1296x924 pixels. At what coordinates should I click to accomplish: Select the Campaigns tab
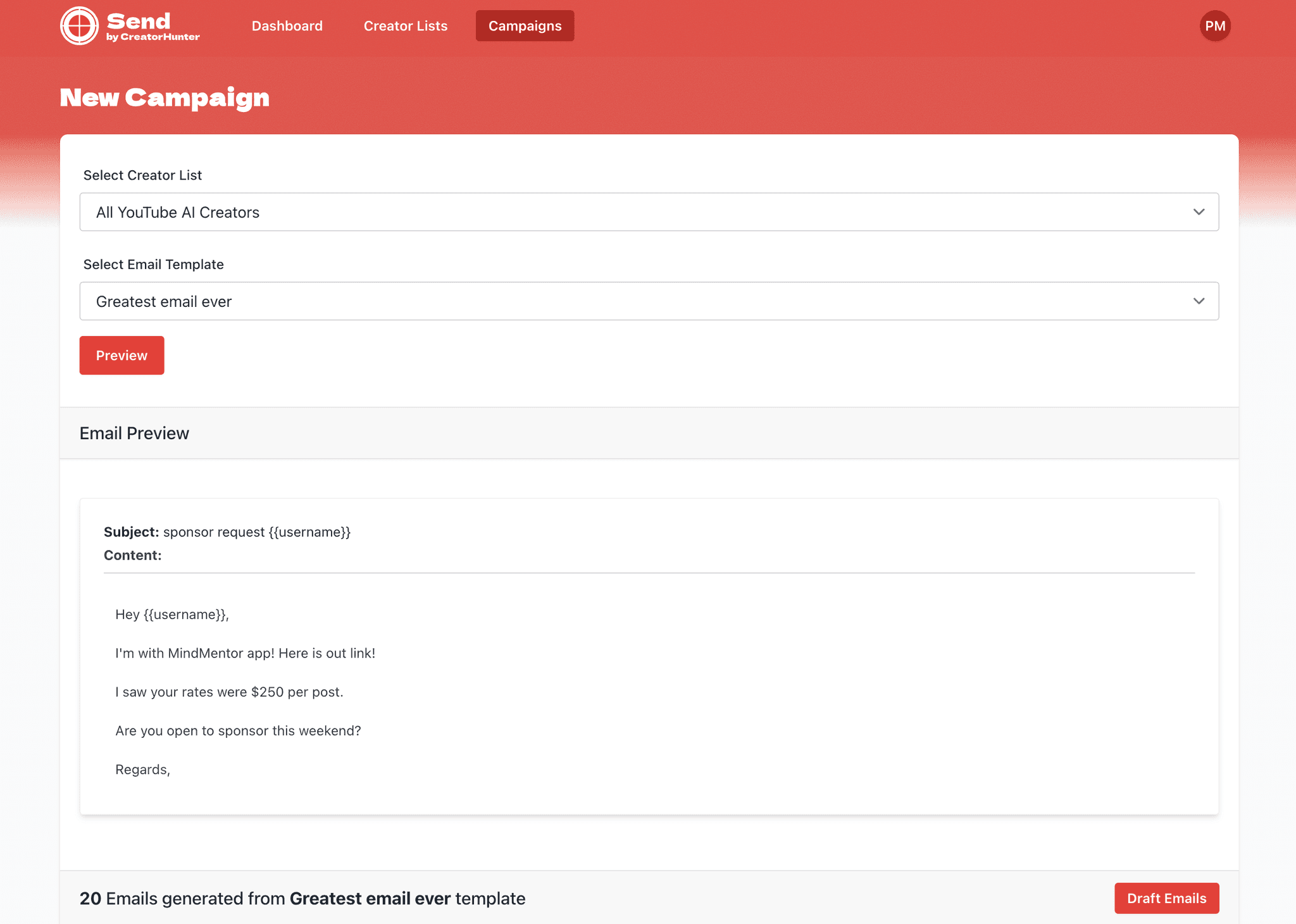tap(525, 26)
